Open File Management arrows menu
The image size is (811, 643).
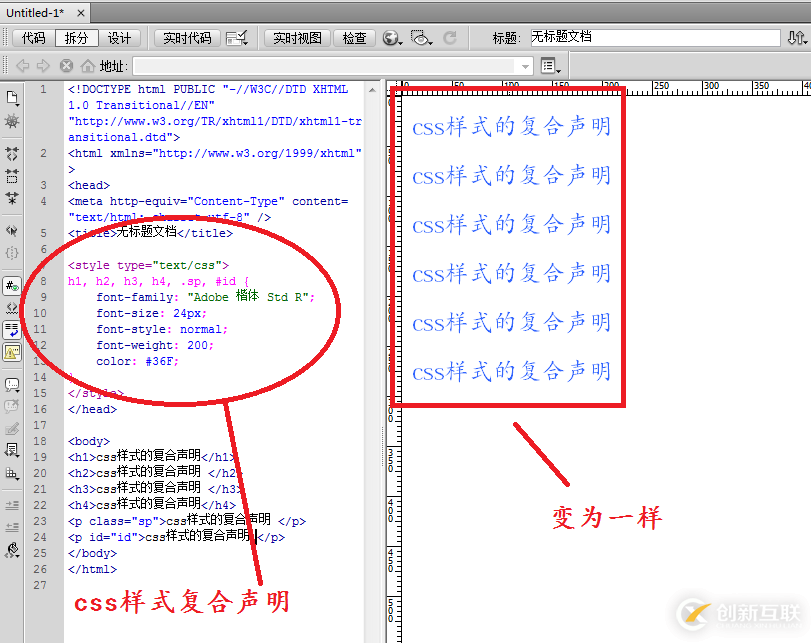[x=797, y=38]
